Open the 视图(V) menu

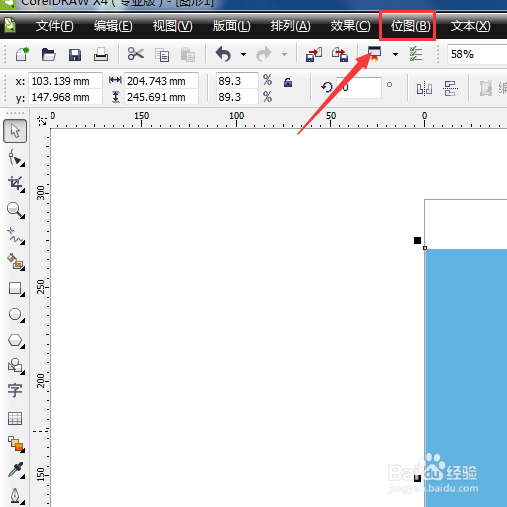172,26
